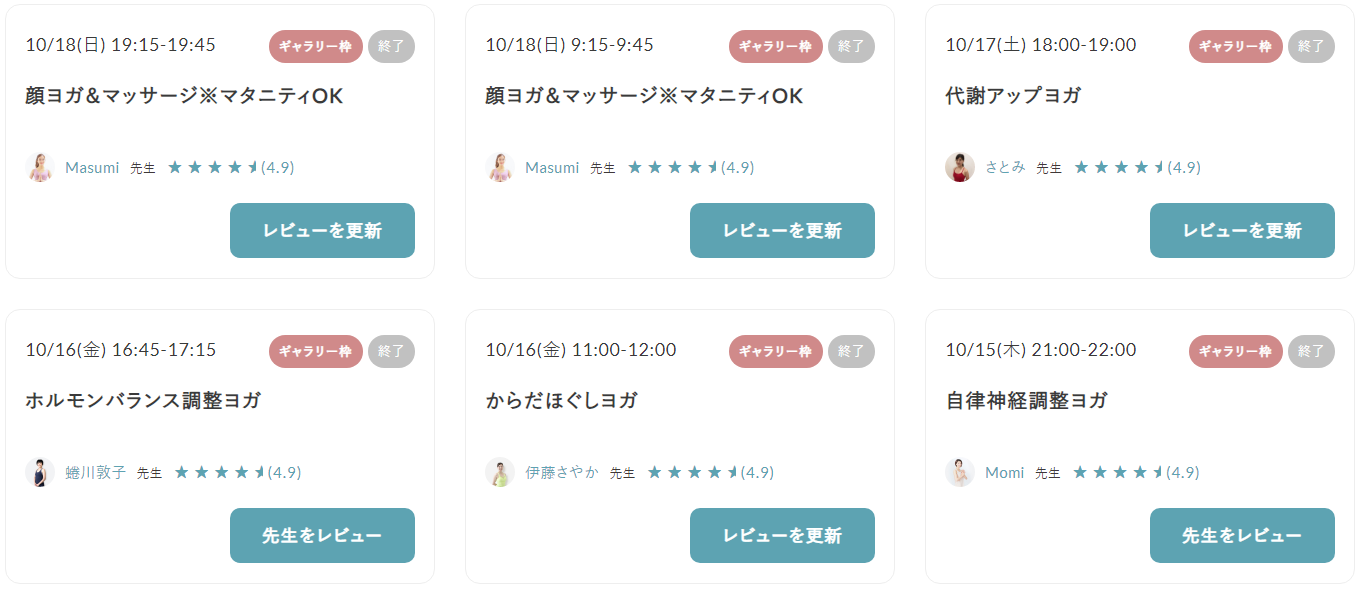Click Masumi's avatar in the 19:15 class card
1363x591 pixels.
coord(40,167)
